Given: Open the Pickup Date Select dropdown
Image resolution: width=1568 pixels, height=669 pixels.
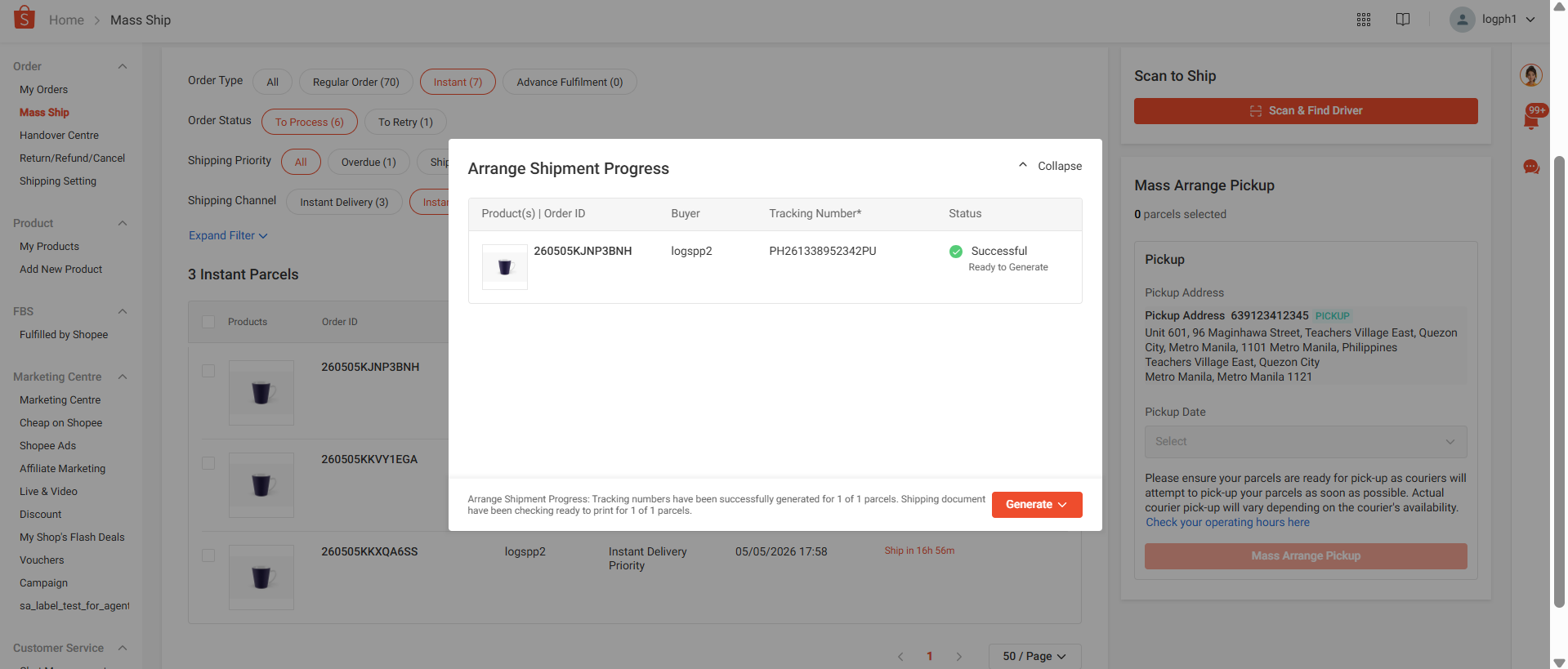Looking at the screenshot, I should pyautogui.click(x=1306, y=442).
